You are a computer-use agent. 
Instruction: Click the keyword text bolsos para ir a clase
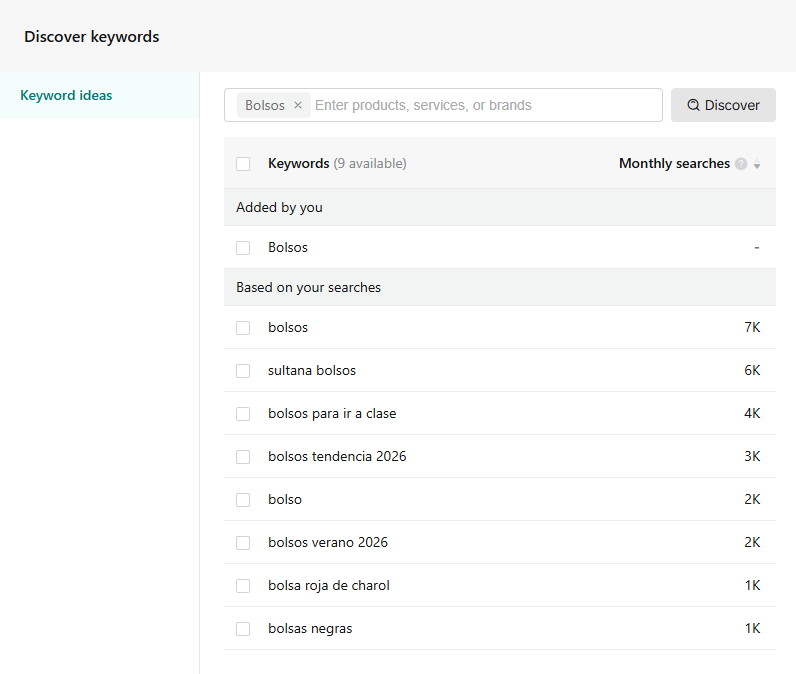click(x=332, y=414)
